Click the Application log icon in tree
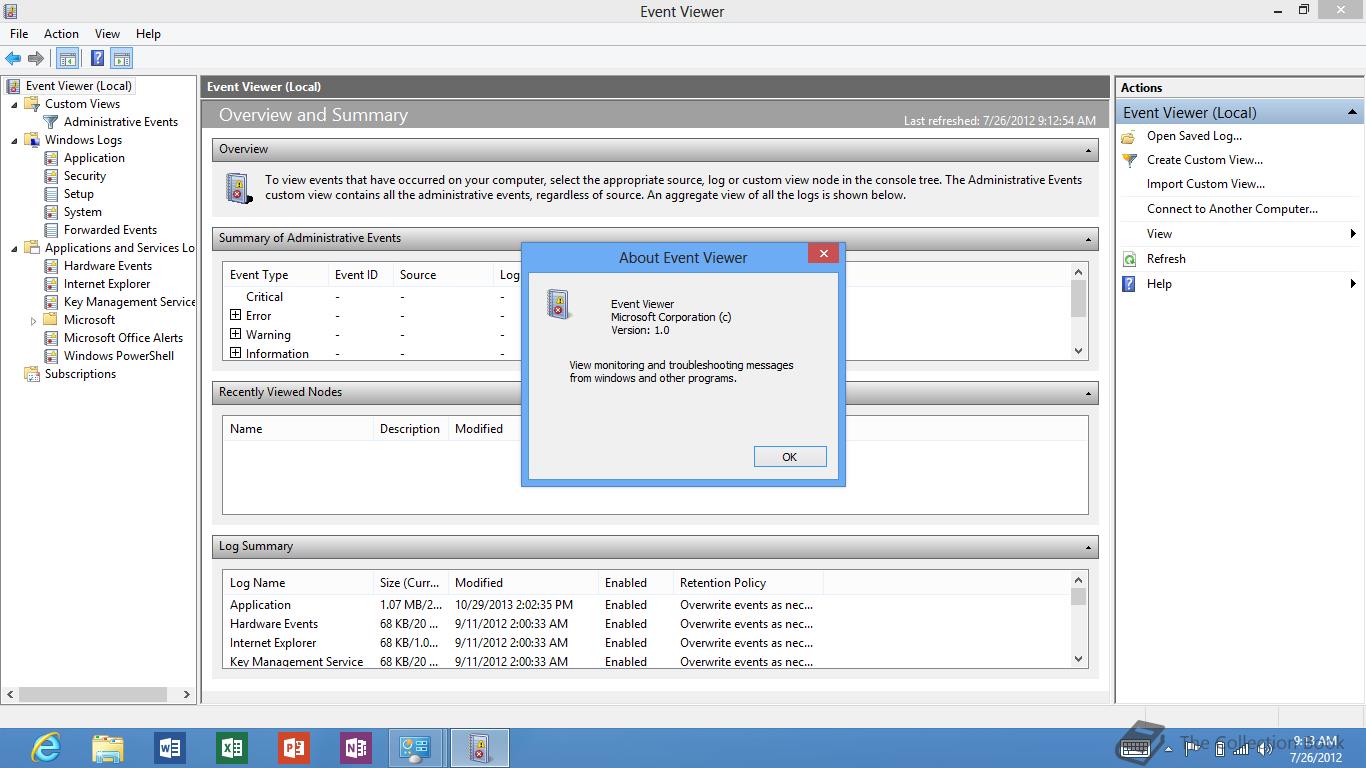 51,158
